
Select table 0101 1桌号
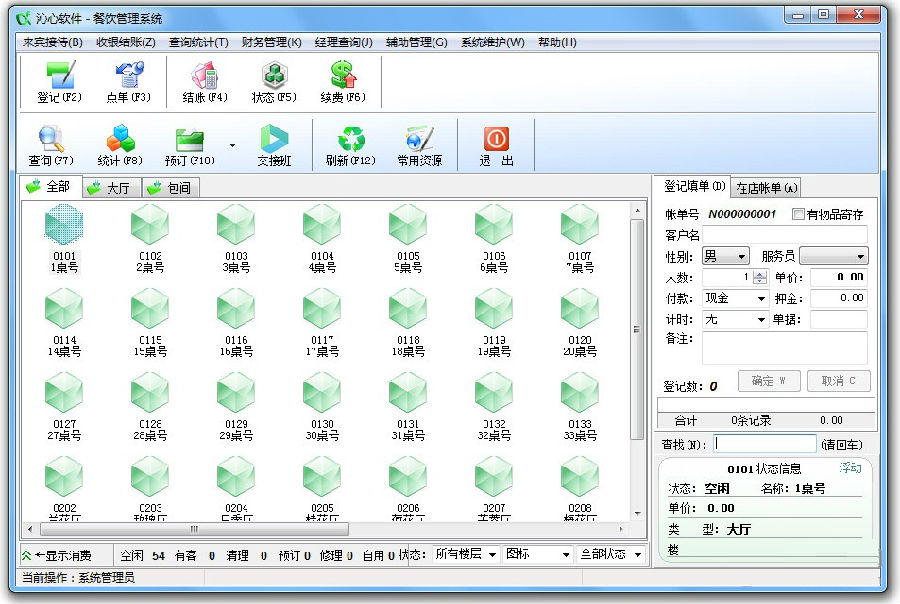62,235
